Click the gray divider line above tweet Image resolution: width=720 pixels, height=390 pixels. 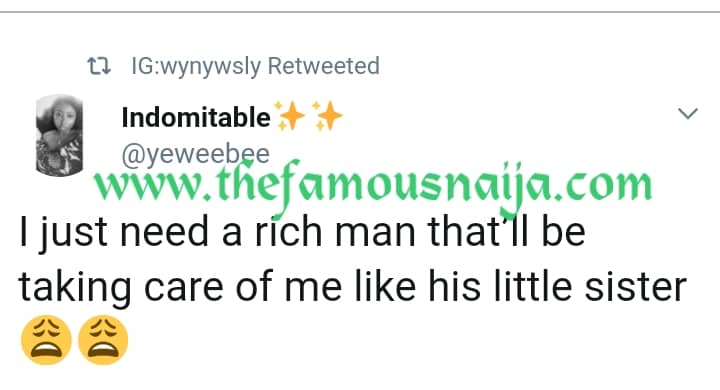pyautogui.click(x=360, y=12)
